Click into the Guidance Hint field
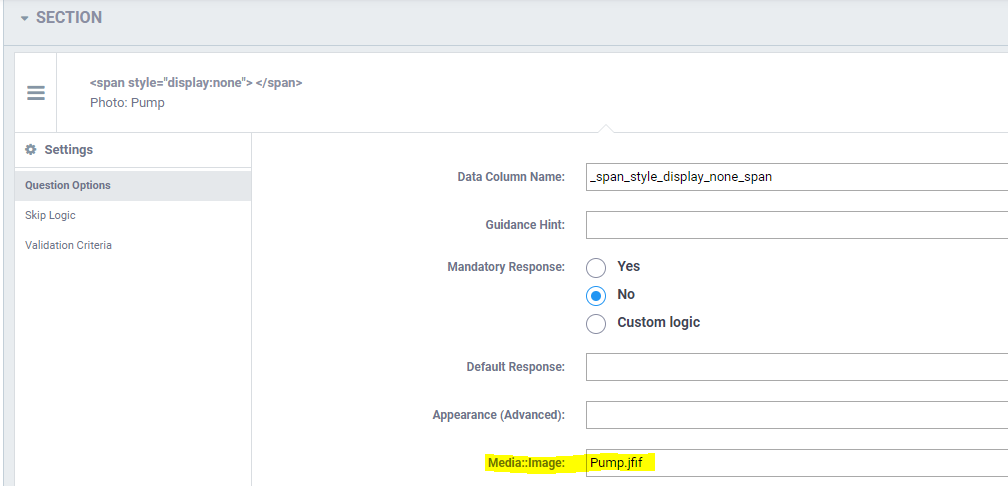This screenshot has width=1008, height=486. (x=796, y=225)
